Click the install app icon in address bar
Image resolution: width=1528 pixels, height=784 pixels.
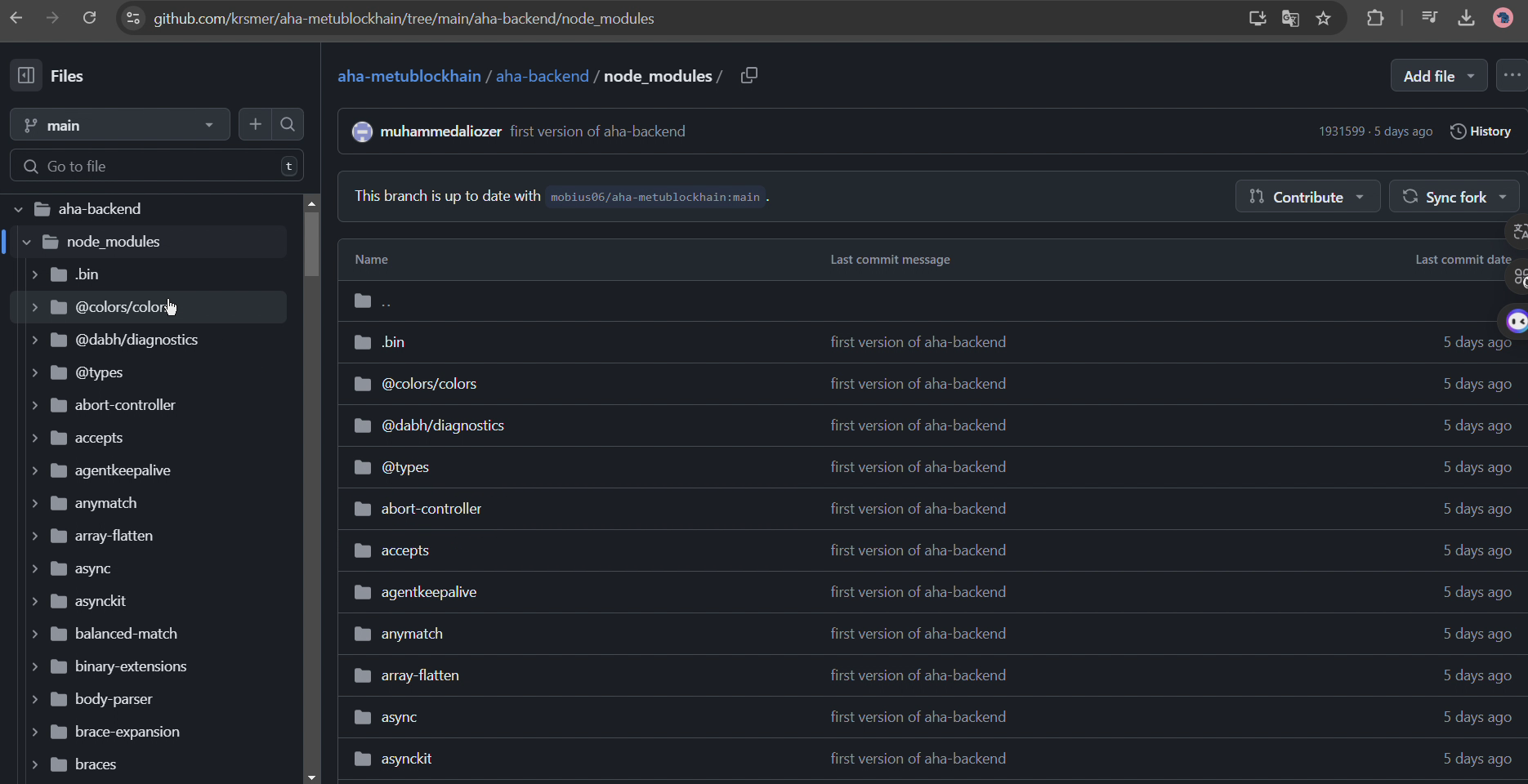point(1258,18)
